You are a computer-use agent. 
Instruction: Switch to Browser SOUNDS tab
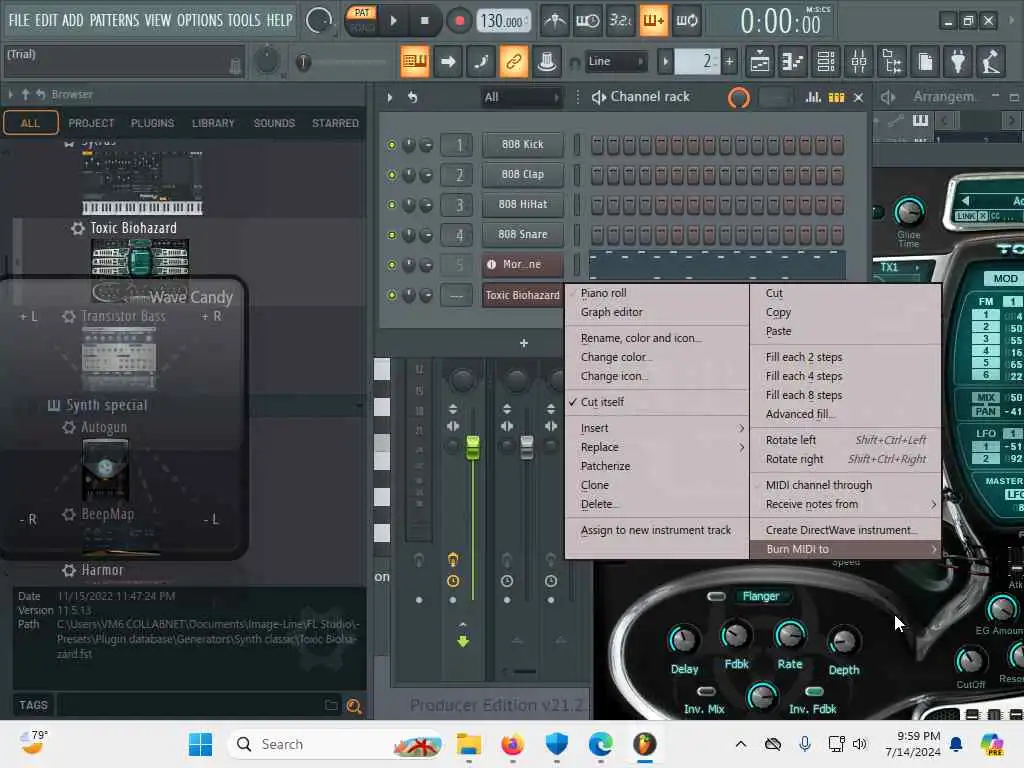(x=274, y=123)
